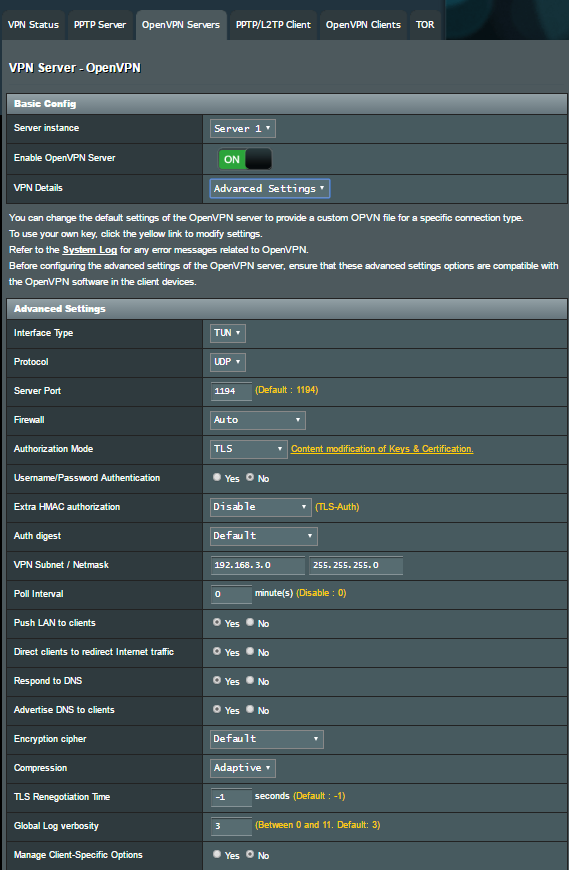Select No for Username/Password Authentication

tap(250, 477)
